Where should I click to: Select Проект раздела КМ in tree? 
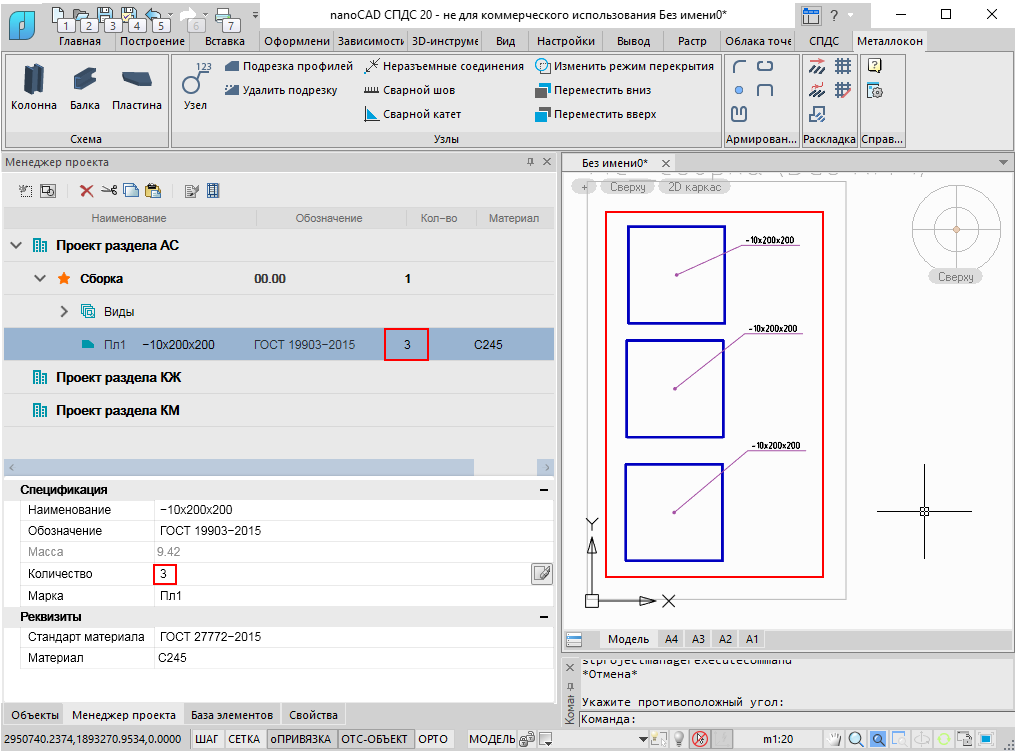click(x=117, y=411)
